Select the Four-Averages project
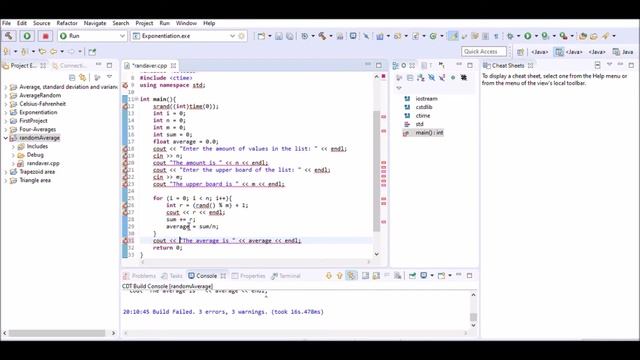 [38, 129]
